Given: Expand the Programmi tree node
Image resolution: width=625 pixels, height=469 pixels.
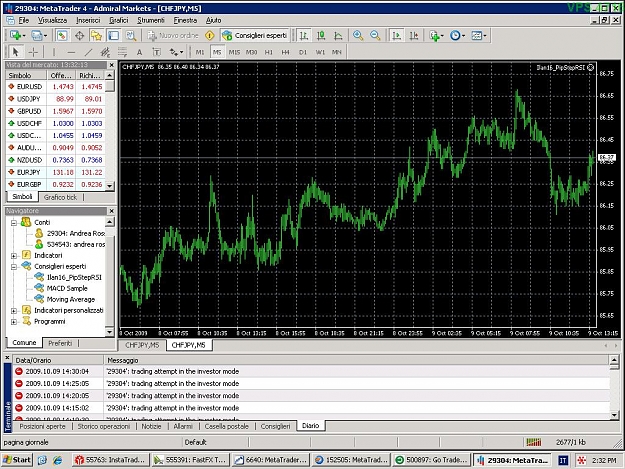Looking at the screenshot, I should coord(14,322).
